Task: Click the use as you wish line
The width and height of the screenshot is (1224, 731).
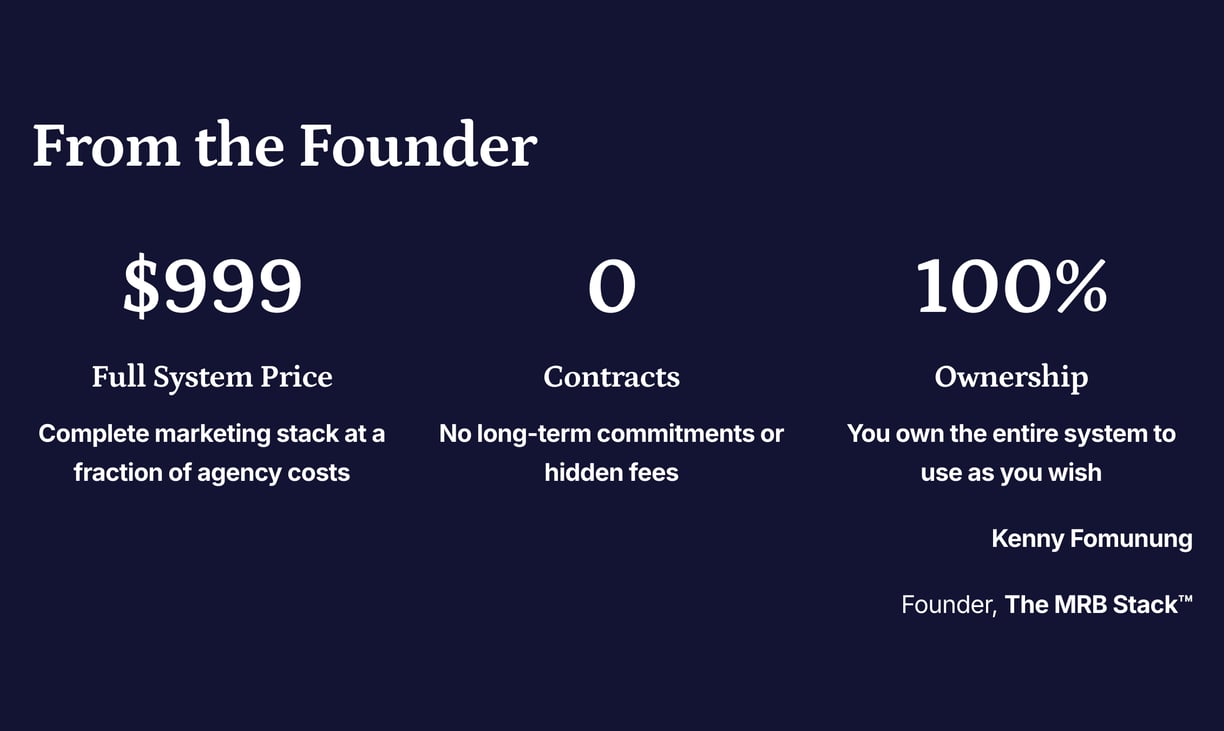Action: [x=1011, y=472]
